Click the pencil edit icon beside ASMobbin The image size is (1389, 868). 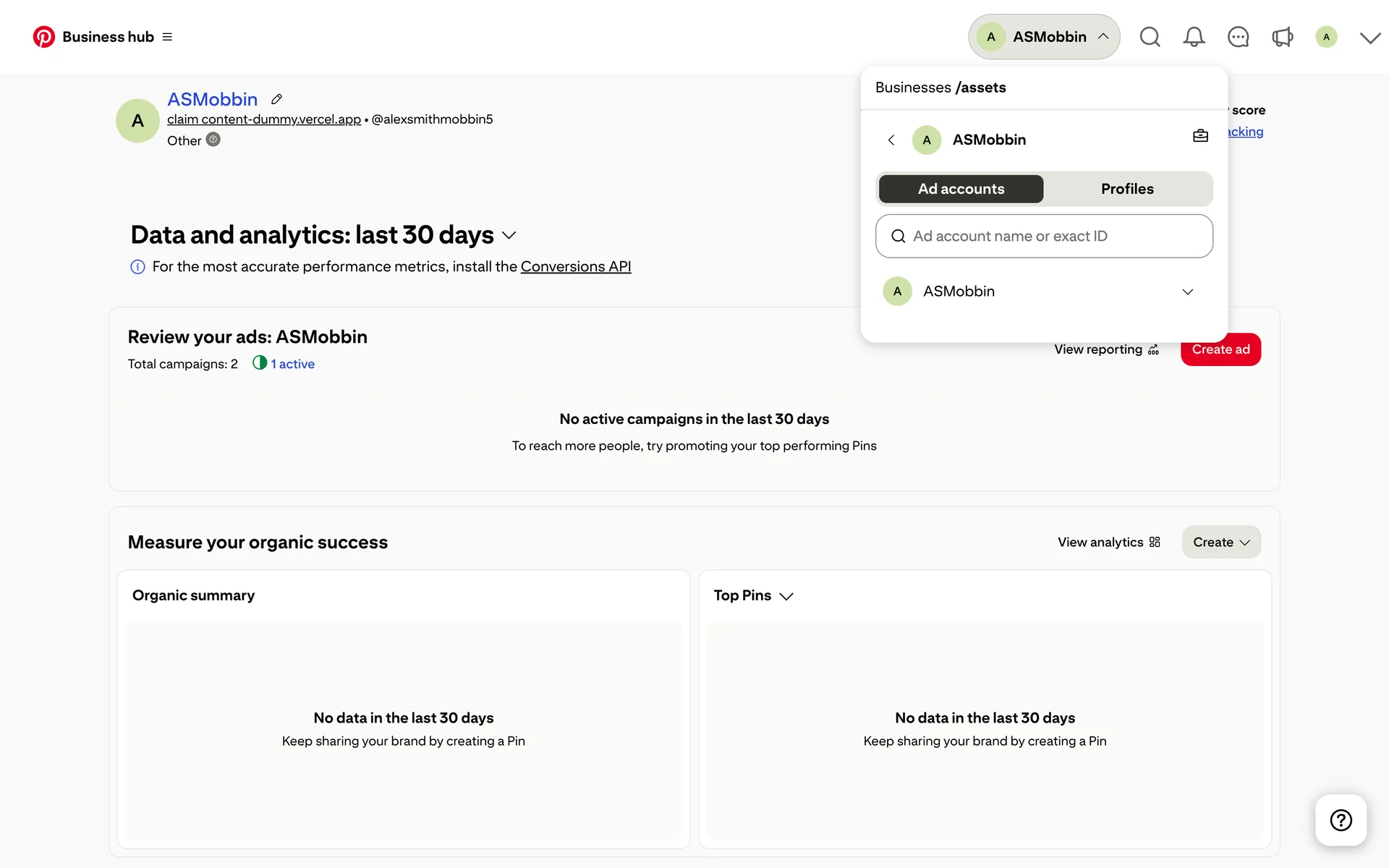point(276,99)
